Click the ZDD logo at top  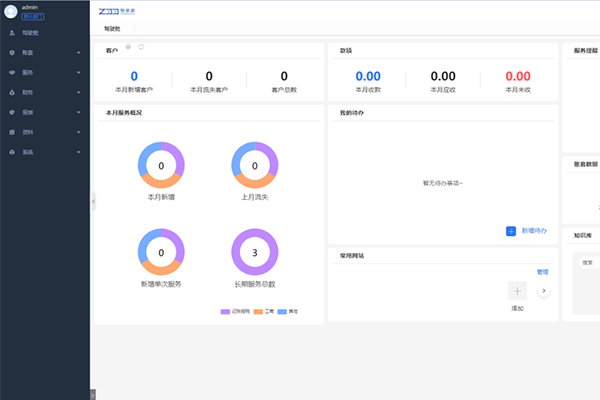(x=109, y=9)
